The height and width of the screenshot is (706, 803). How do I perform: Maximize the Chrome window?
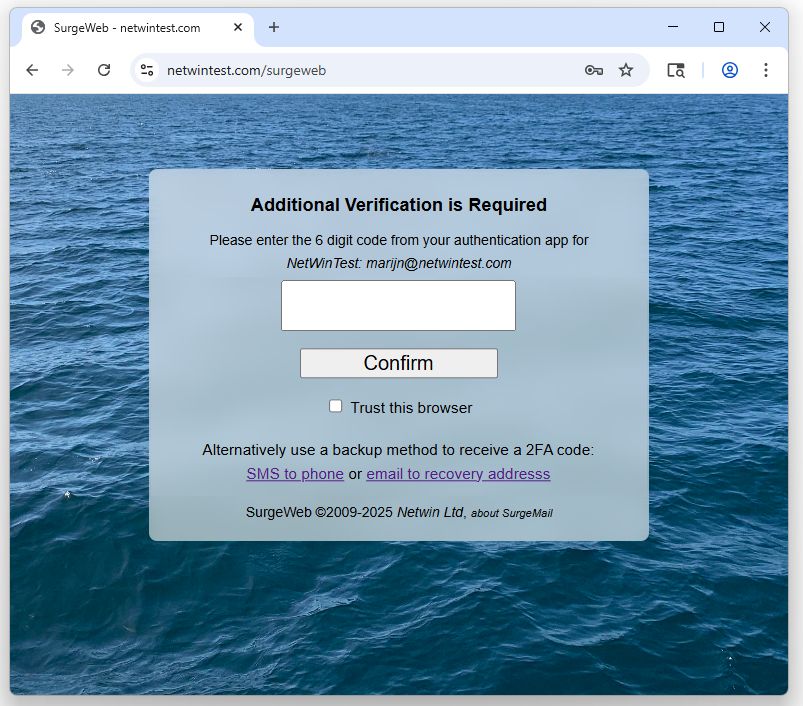click(x=718, y=28)
